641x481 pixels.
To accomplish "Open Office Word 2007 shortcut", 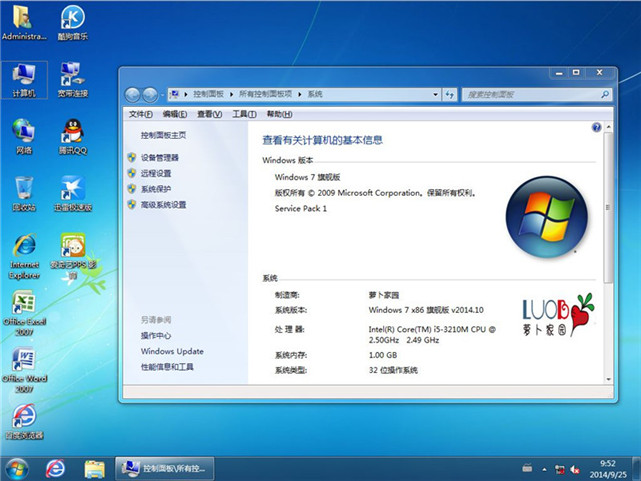I will pos(24,370).
